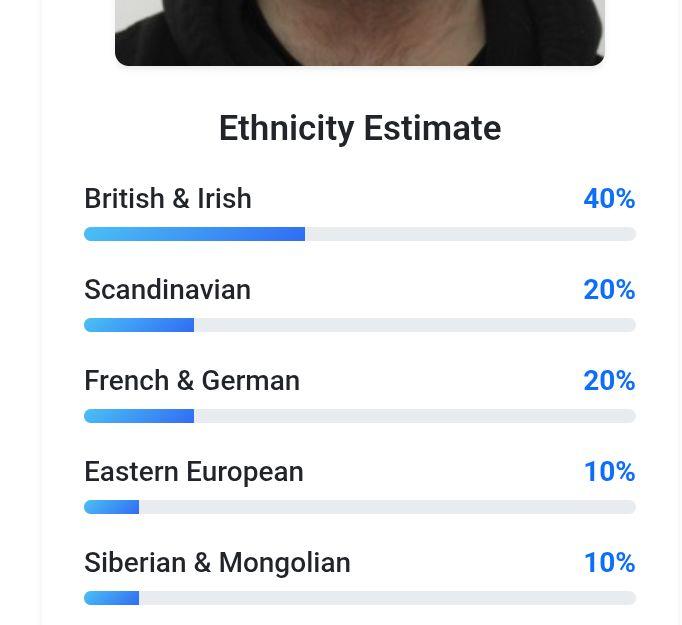Click blue fill of Siberian & Mongolian bar
The width and height of the screenshot is (682, 625).
(x=112, y=598)
